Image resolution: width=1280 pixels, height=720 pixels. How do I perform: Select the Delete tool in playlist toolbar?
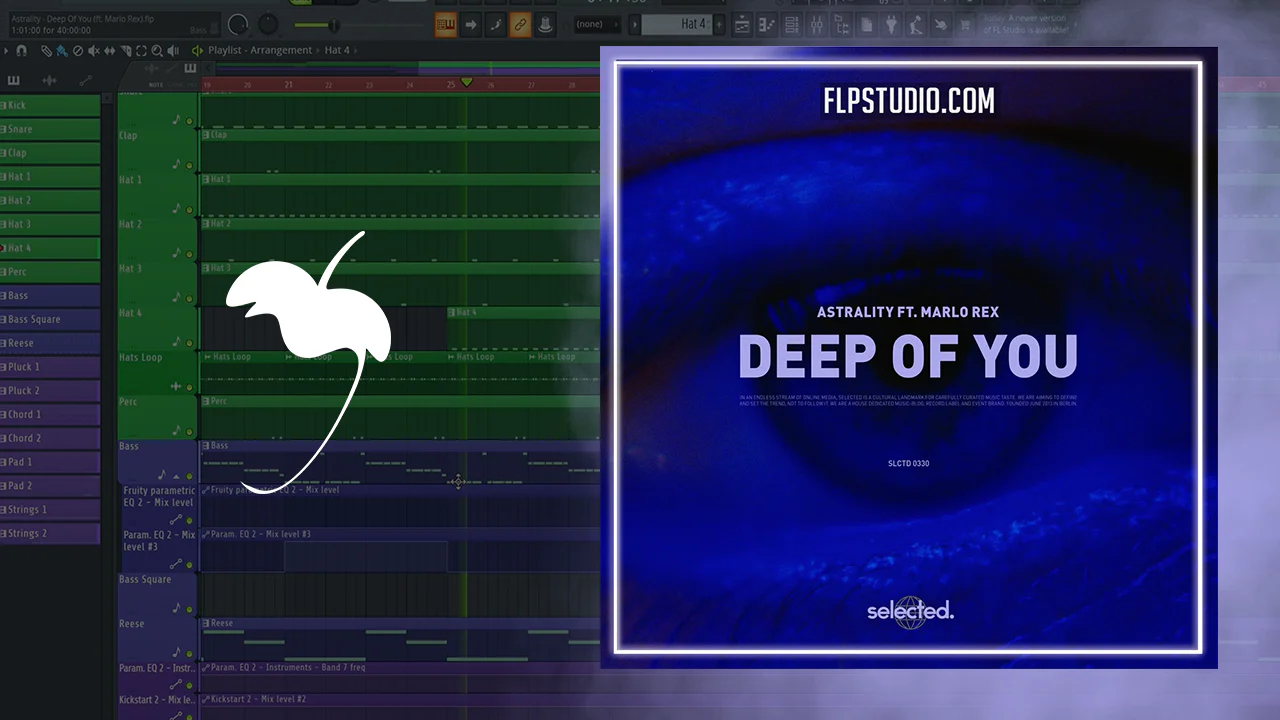78,50
